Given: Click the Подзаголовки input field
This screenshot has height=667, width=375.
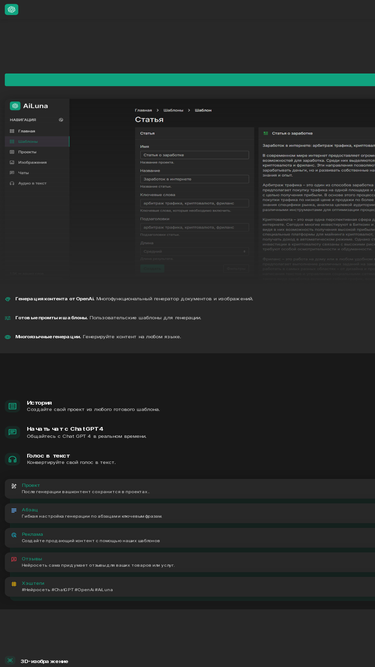Looking at the screenshot, I should pyautogui.click(x=194, y=228).
